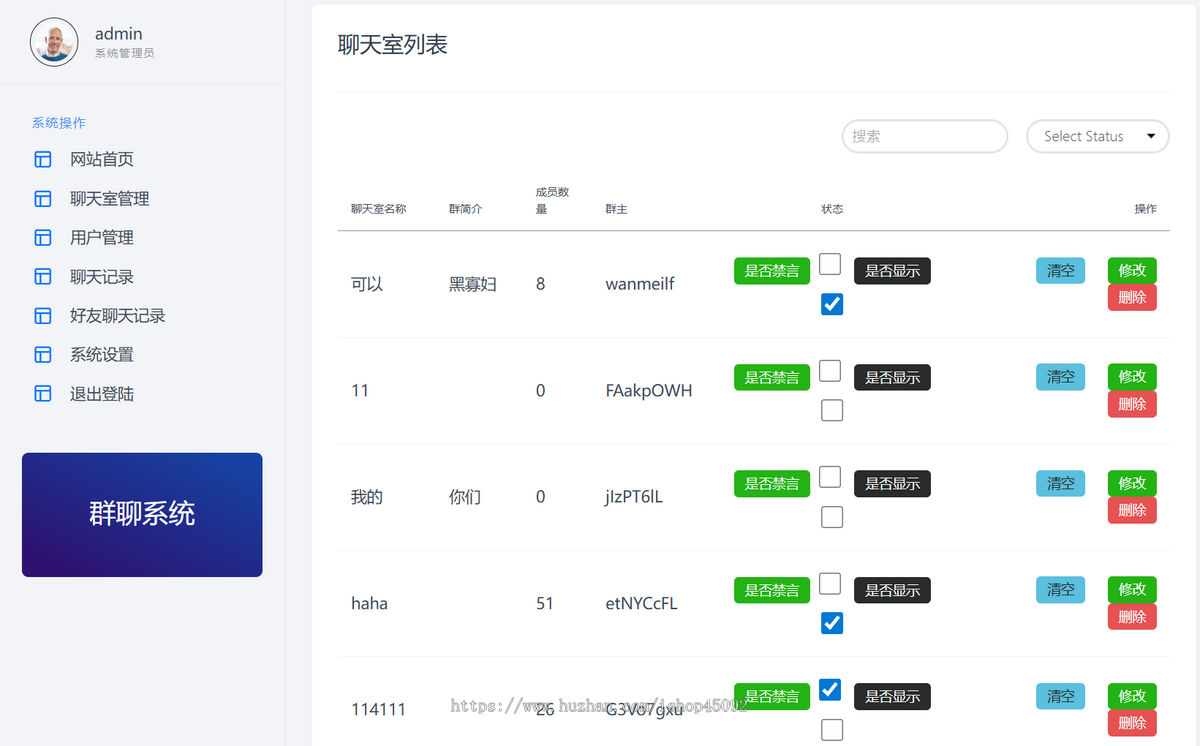
Task: Toggle upper checkbox in haha row
Action: (830, 583)
